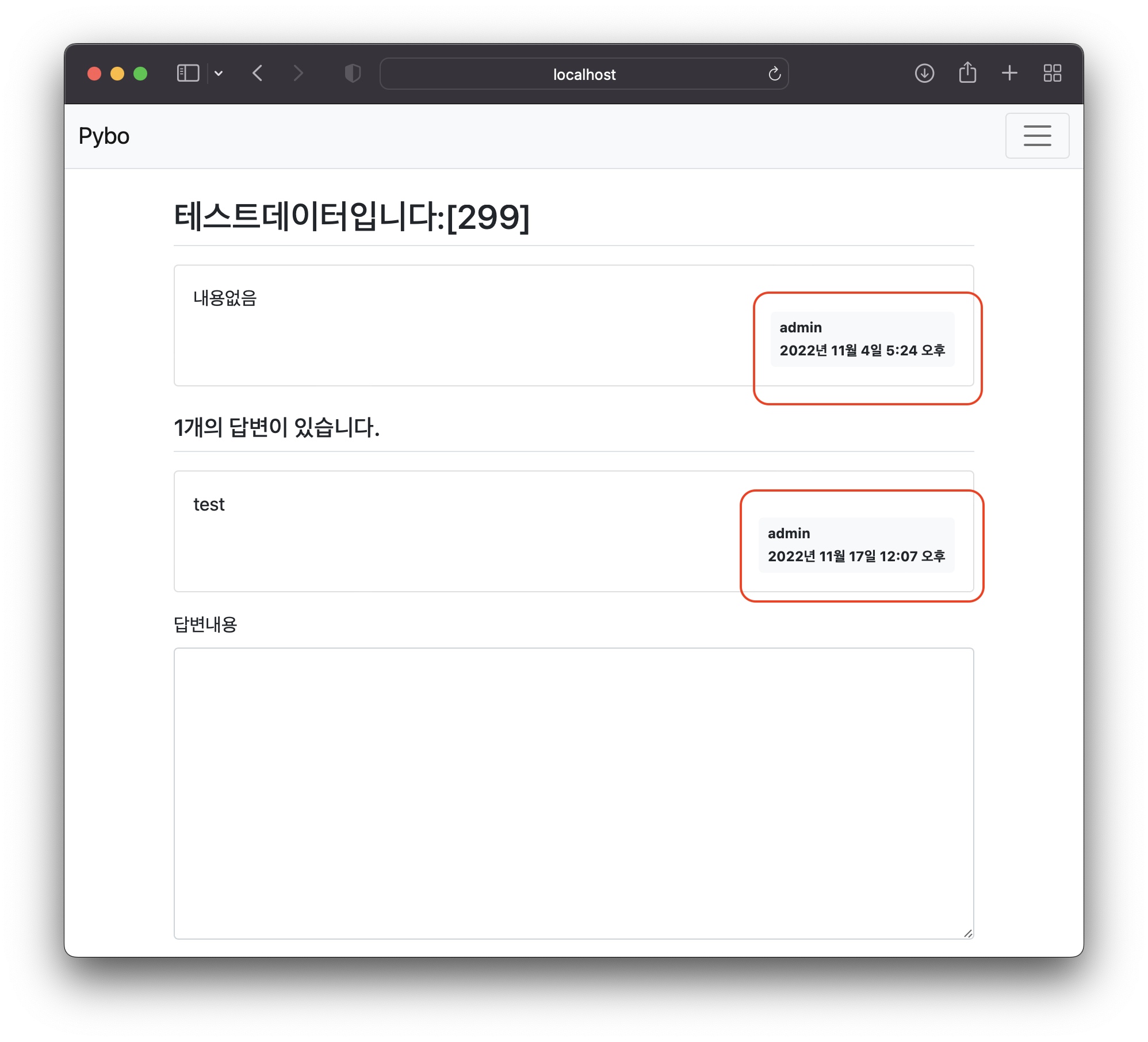
Task: Go back to the previous page
Action: point(258,74)
